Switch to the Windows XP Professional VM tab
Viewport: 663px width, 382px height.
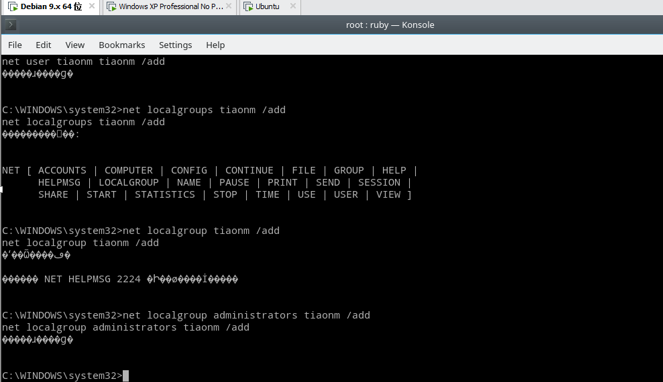169,7
